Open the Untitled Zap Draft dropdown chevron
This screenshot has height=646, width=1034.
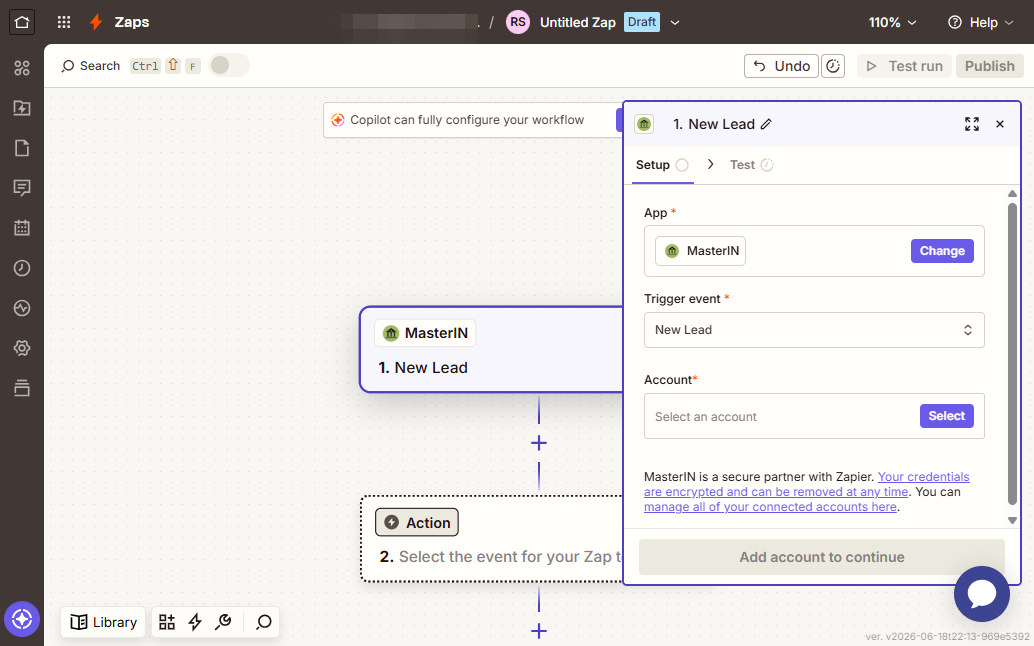point(675,22)
